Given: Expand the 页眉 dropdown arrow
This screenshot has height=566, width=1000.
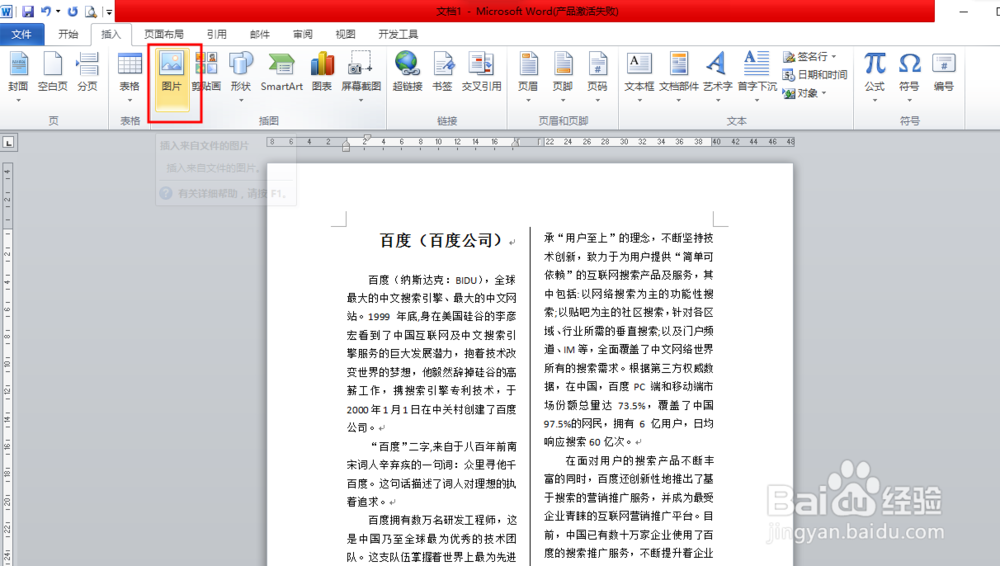Looking at the screenshot, I should (x=528, y=100).
